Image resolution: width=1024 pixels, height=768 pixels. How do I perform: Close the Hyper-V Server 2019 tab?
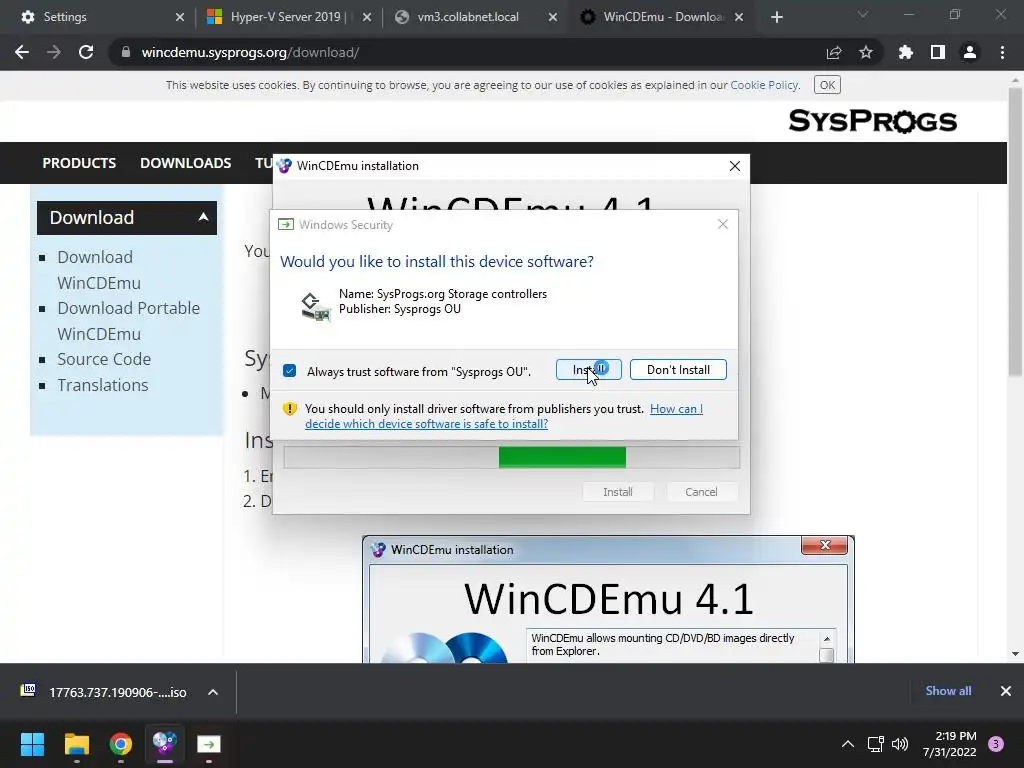click(x=367, y=17)
